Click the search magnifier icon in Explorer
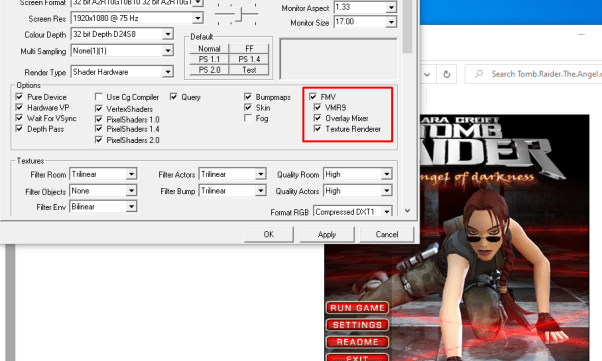This screenshot has width=602, height=361. coord(478,74)
